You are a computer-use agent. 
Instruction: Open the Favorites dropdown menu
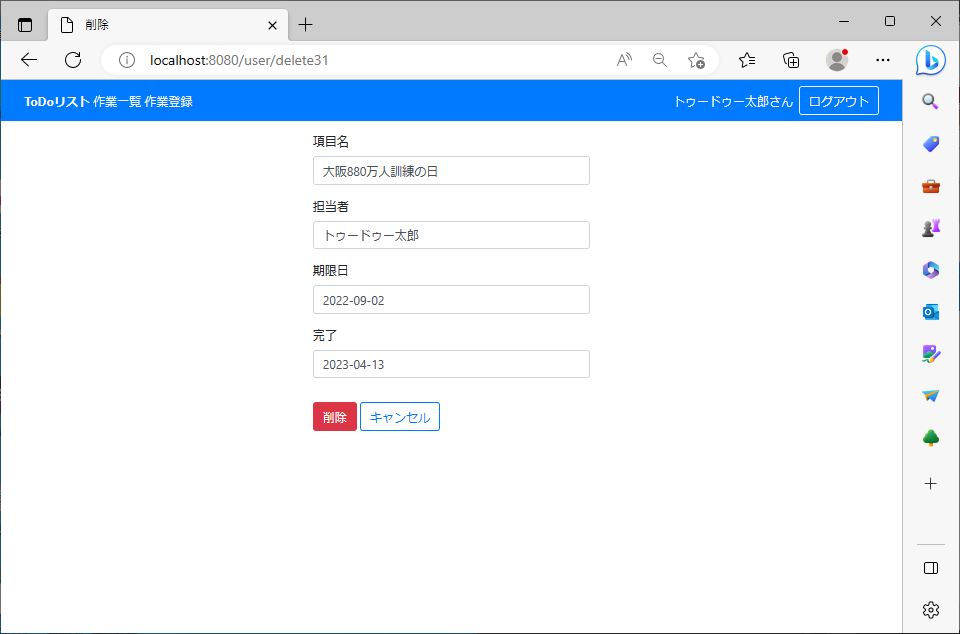click(x=746, y=60)
